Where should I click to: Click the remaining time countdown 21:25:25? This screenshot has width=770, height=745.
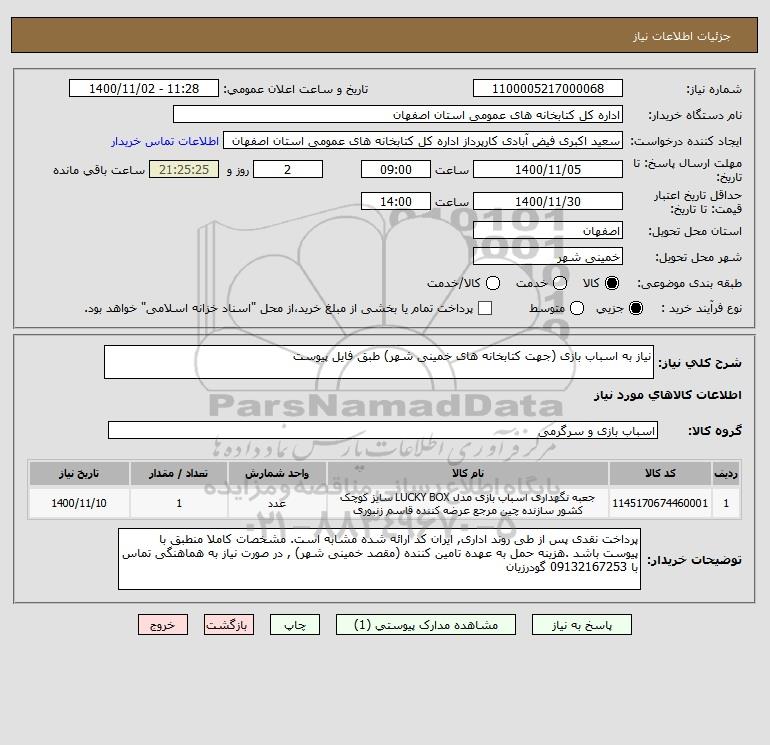point(184,169)
